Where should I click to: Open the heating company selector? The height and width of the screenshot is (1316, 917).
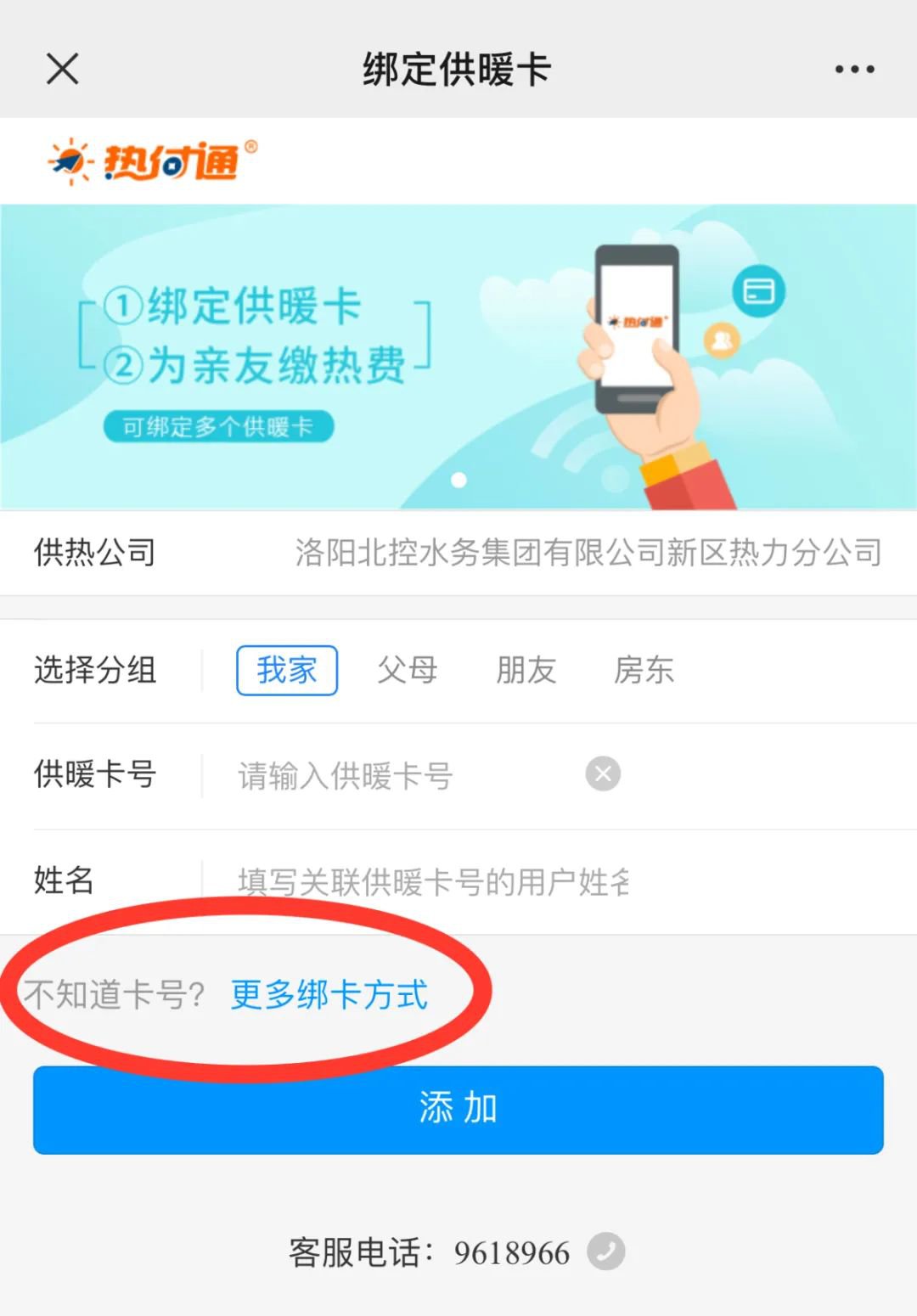click(x=458, y=553)
